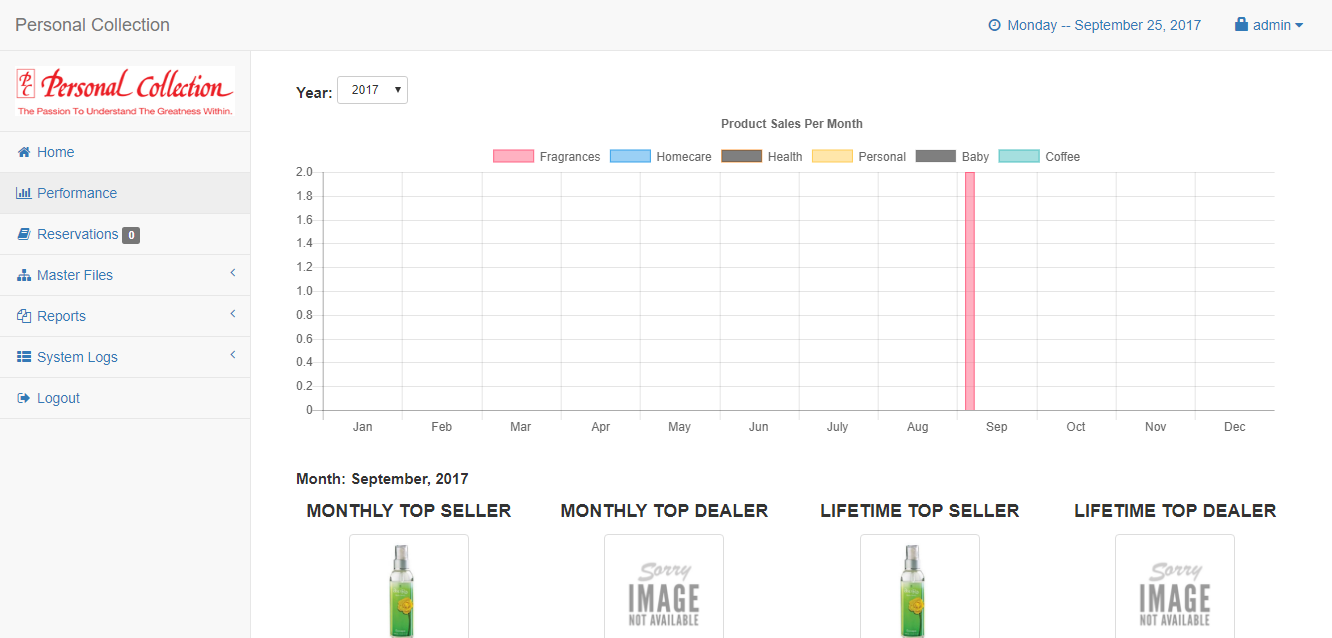
Task: Click the Performance bar chart icon
Action: (x=24, y=193)
